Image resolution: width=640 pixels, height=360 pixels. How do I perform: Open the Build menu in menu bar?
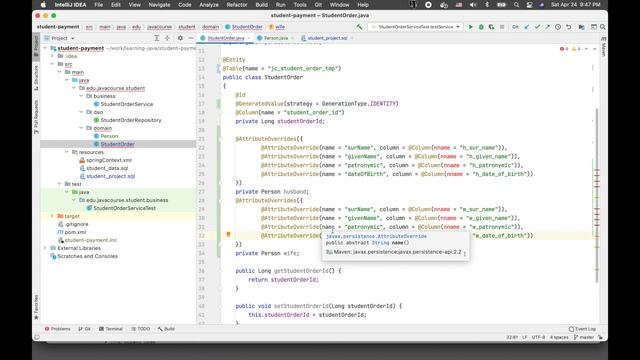(261, 5)
